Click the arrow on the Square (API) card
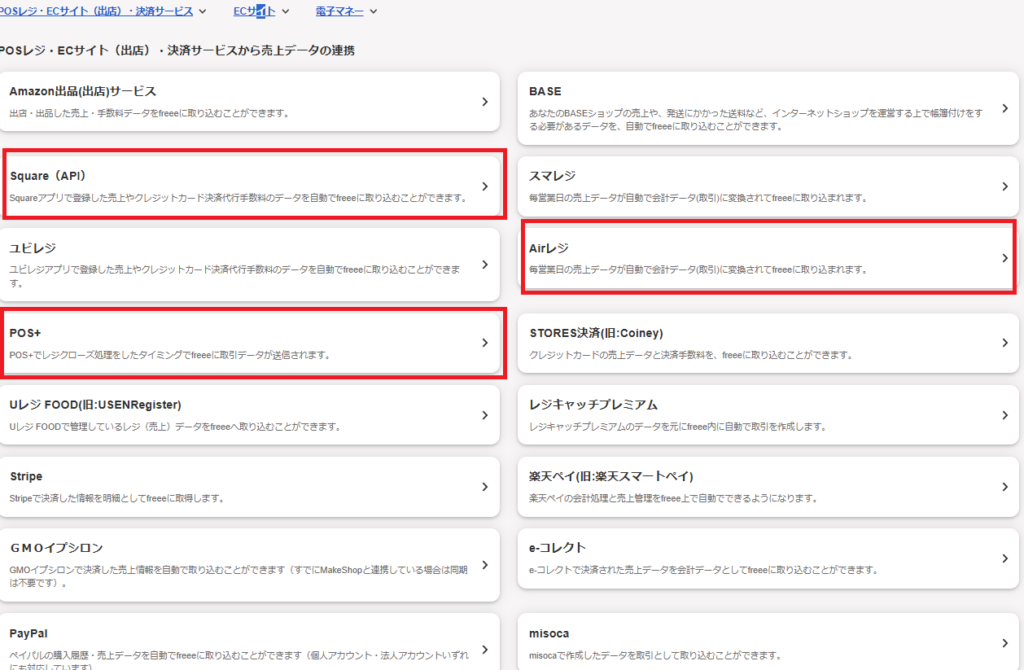The image size is (1024, 670). [485, 187]
